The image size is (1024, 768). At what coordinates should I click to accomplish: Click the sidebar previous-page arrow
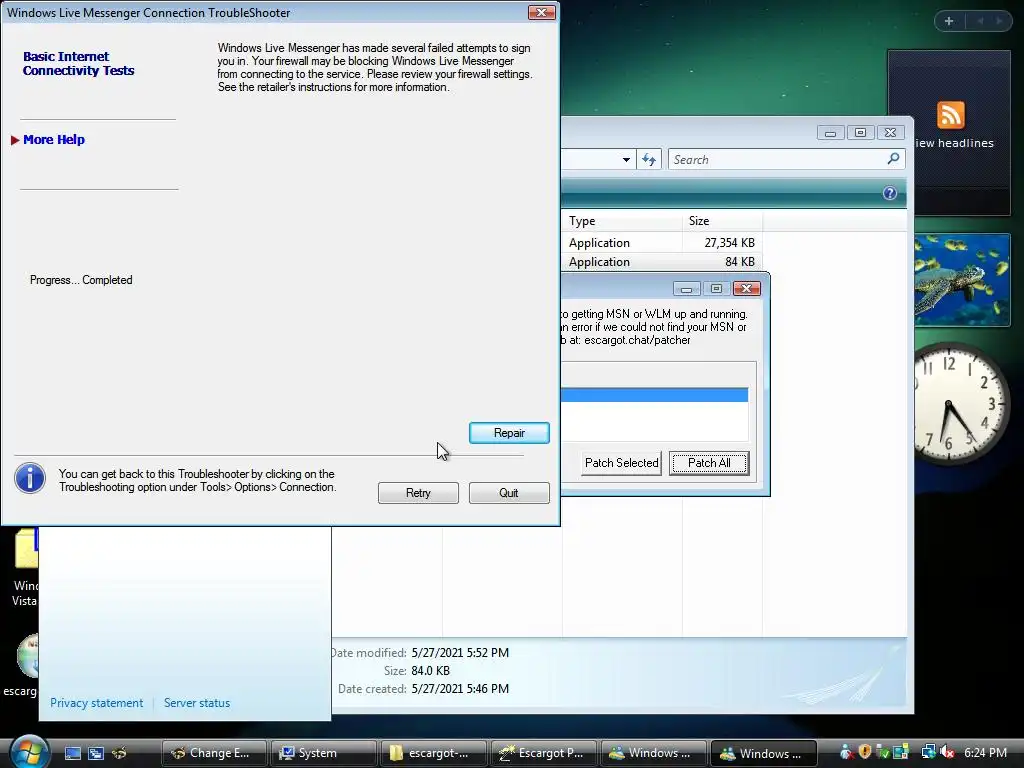[980, 21]
